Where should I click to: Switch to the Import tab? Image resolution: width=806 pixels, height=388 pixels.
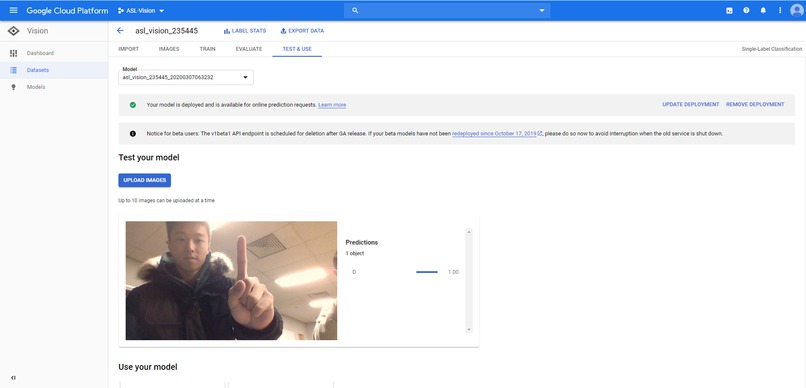point(129,49)
